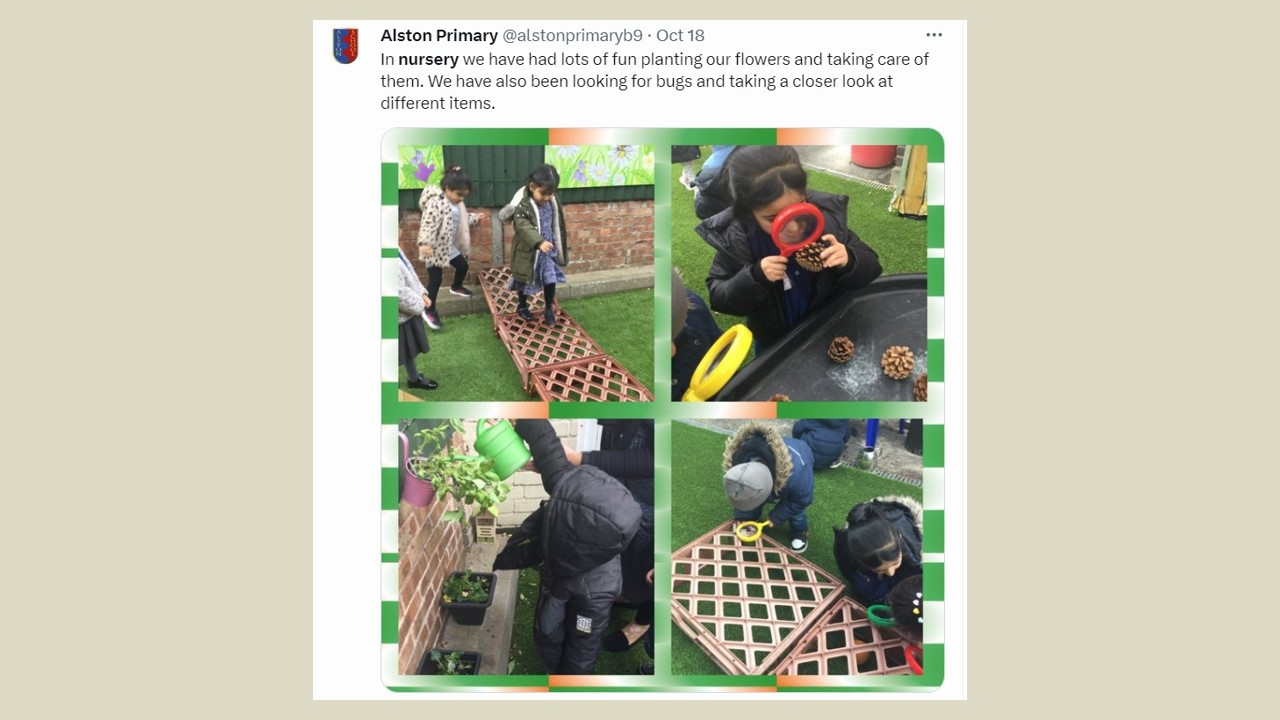
Task: Open photo of children inspecting lattice panel
Action: pos(799,547)
